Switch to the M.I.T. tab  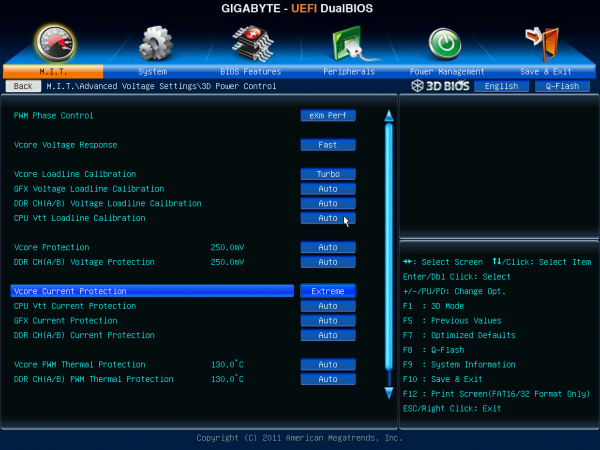point(53,72)
